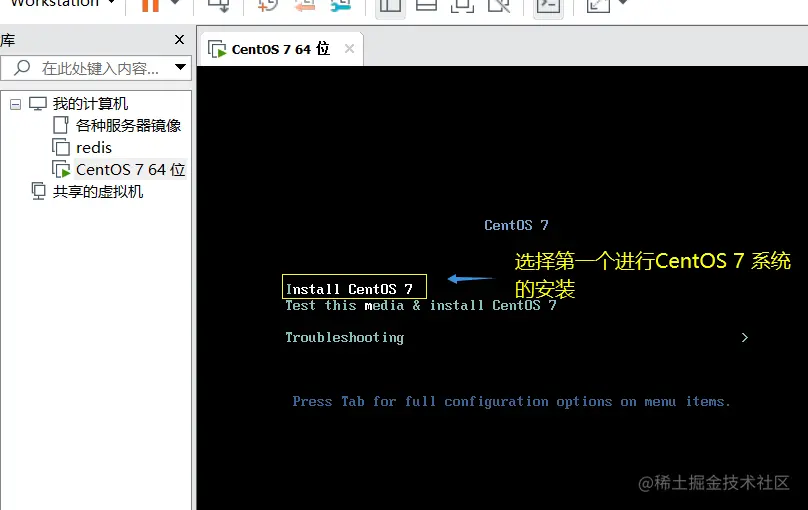Click the arrow chevron on Troubleshooting row
The image size is (808, 510).
(x=745, y=337)
